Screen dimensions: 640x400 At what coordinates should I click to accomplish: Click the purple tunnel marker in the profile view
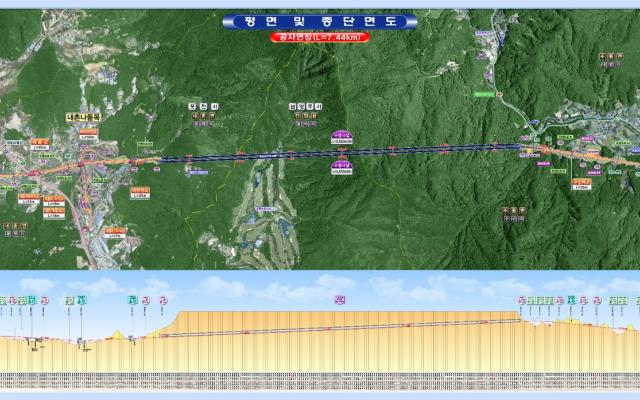click(x=340, y=298)
